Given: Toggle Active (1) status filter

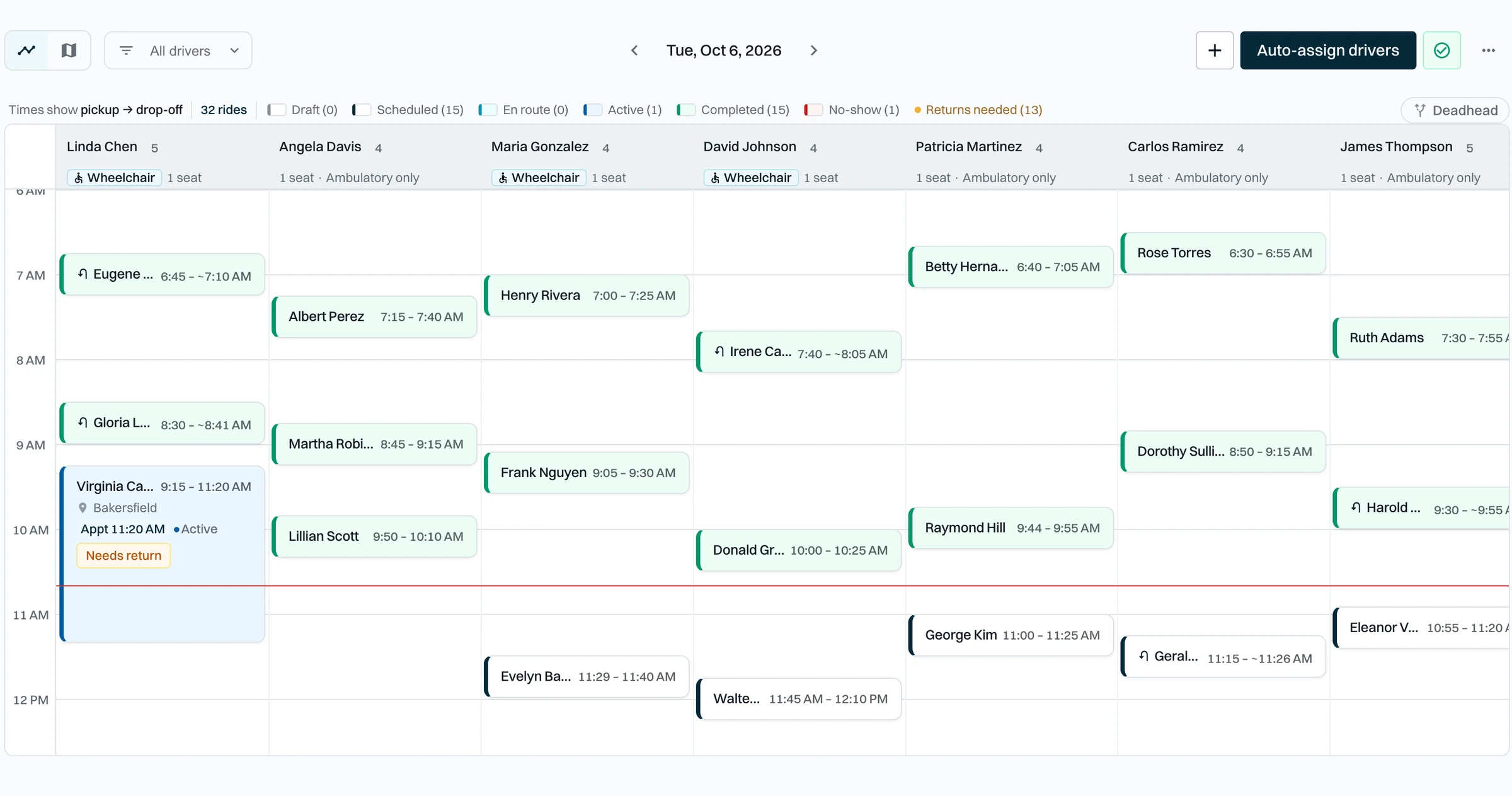Looking at the screenshot, I should click(x=622, y=110).
